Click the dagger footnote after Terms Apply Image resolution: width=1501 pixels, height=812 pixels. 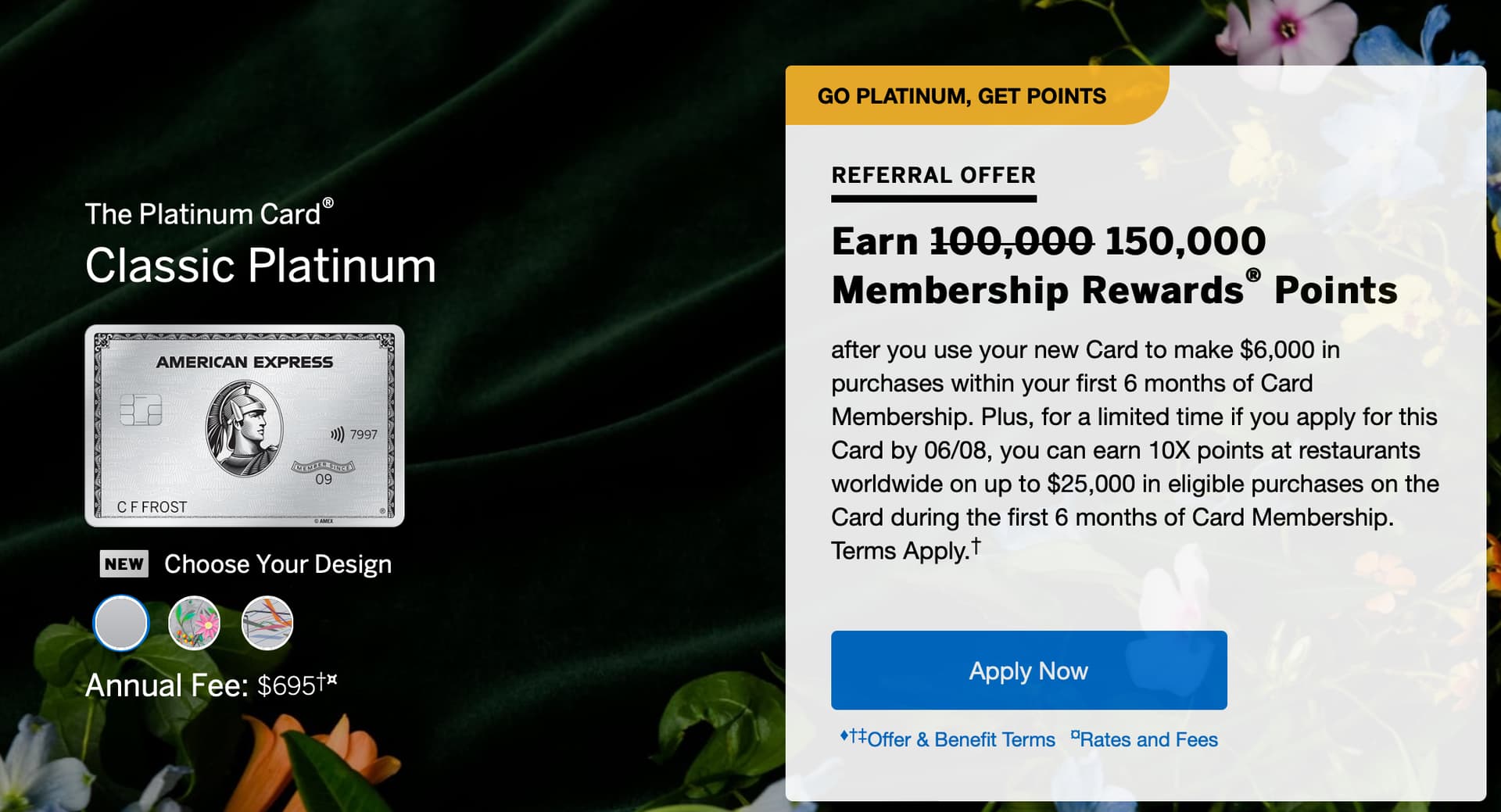pyautogui.click(x=976, y=545)
